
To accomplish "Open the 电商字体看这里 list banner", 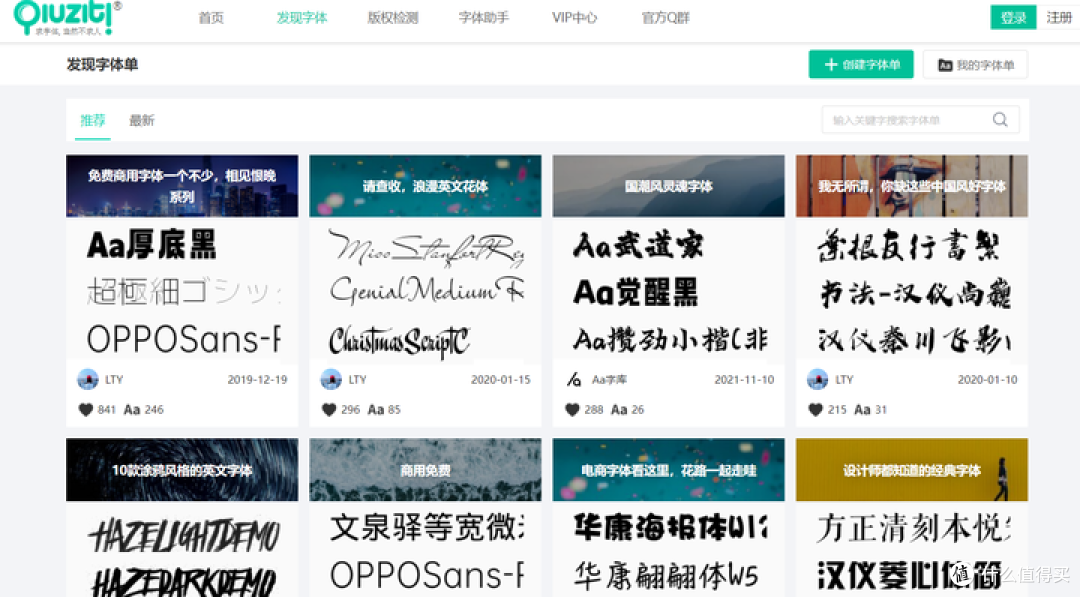I will coord(668,470).
